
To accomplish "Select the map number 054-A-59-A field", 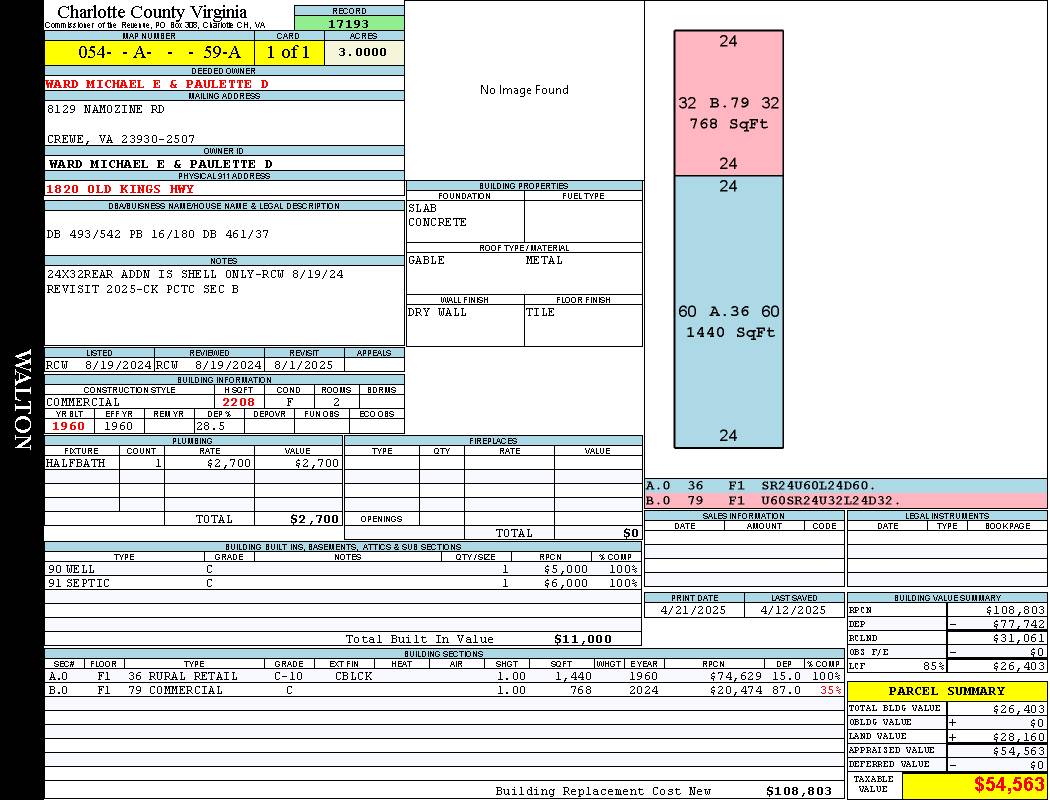I will [149, 53].
